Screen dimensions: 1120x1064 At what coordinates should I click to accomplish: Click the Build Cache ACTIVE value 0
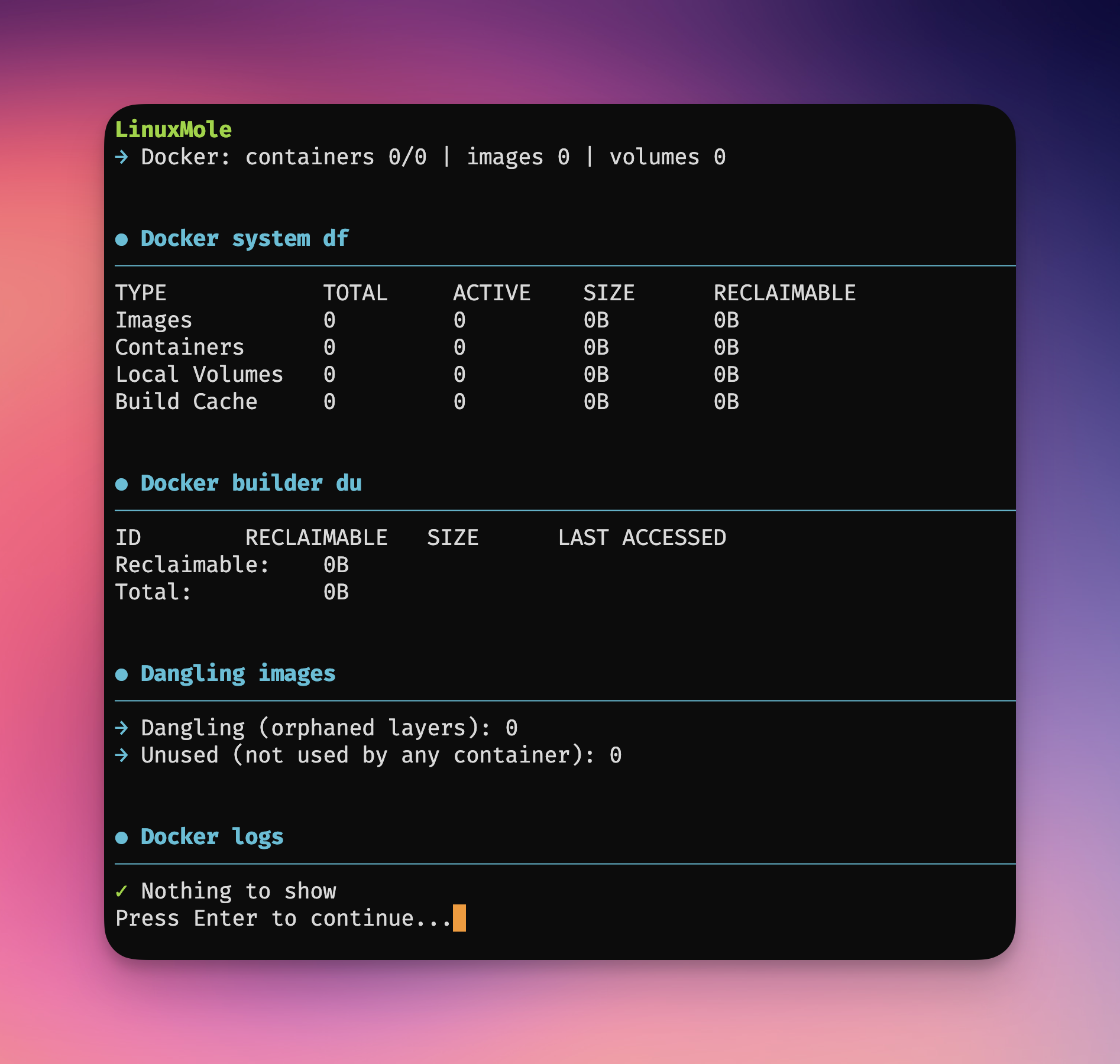point(459,402)
